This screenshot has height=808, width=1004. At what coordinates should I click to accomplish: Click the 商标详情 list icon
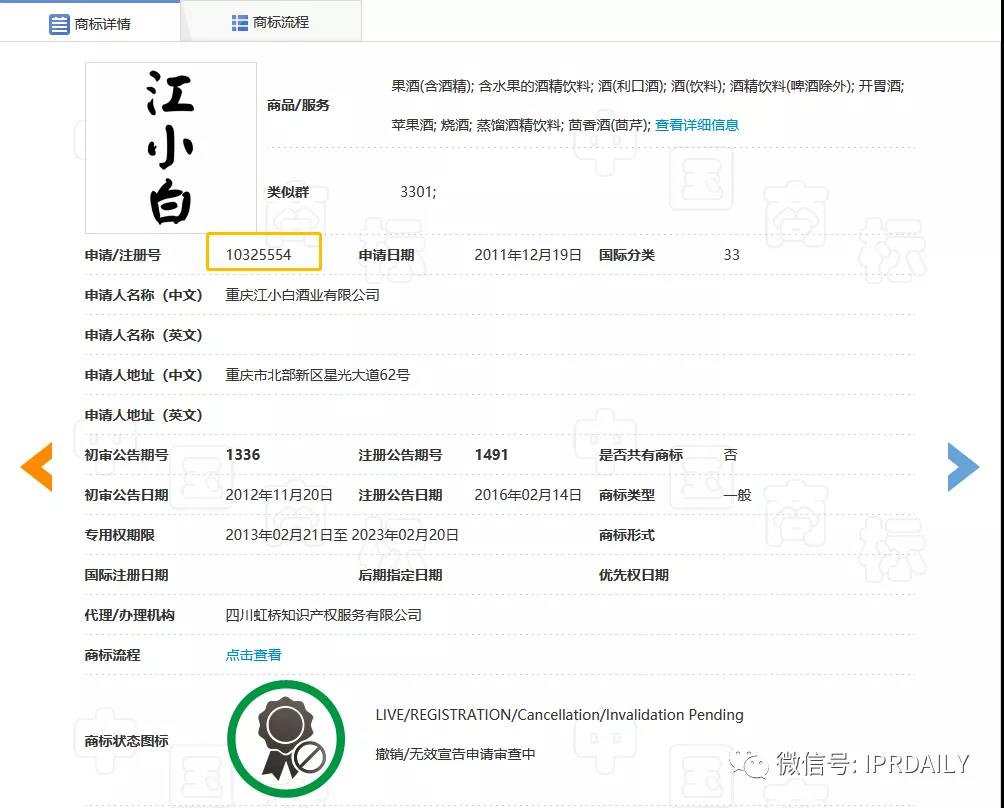click(x=59, y=24)
